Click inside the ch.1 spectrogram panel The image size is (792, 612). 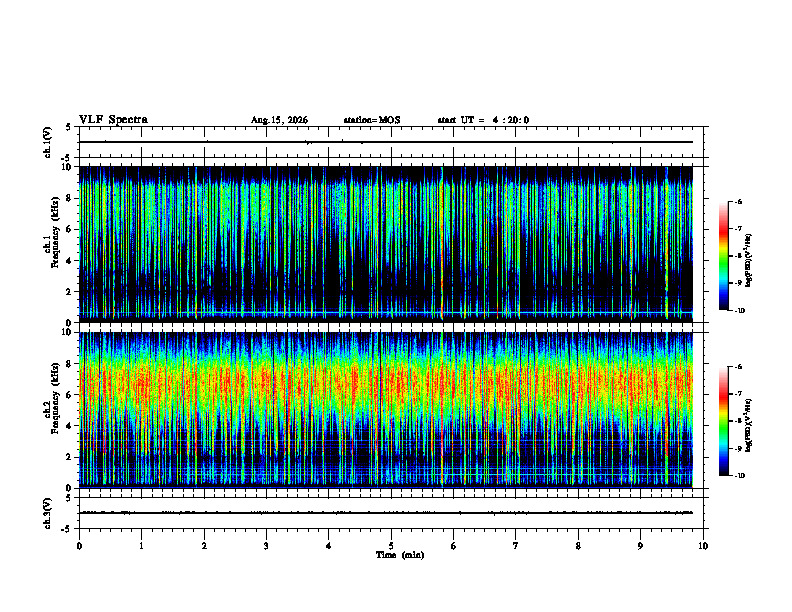[386, 244]
